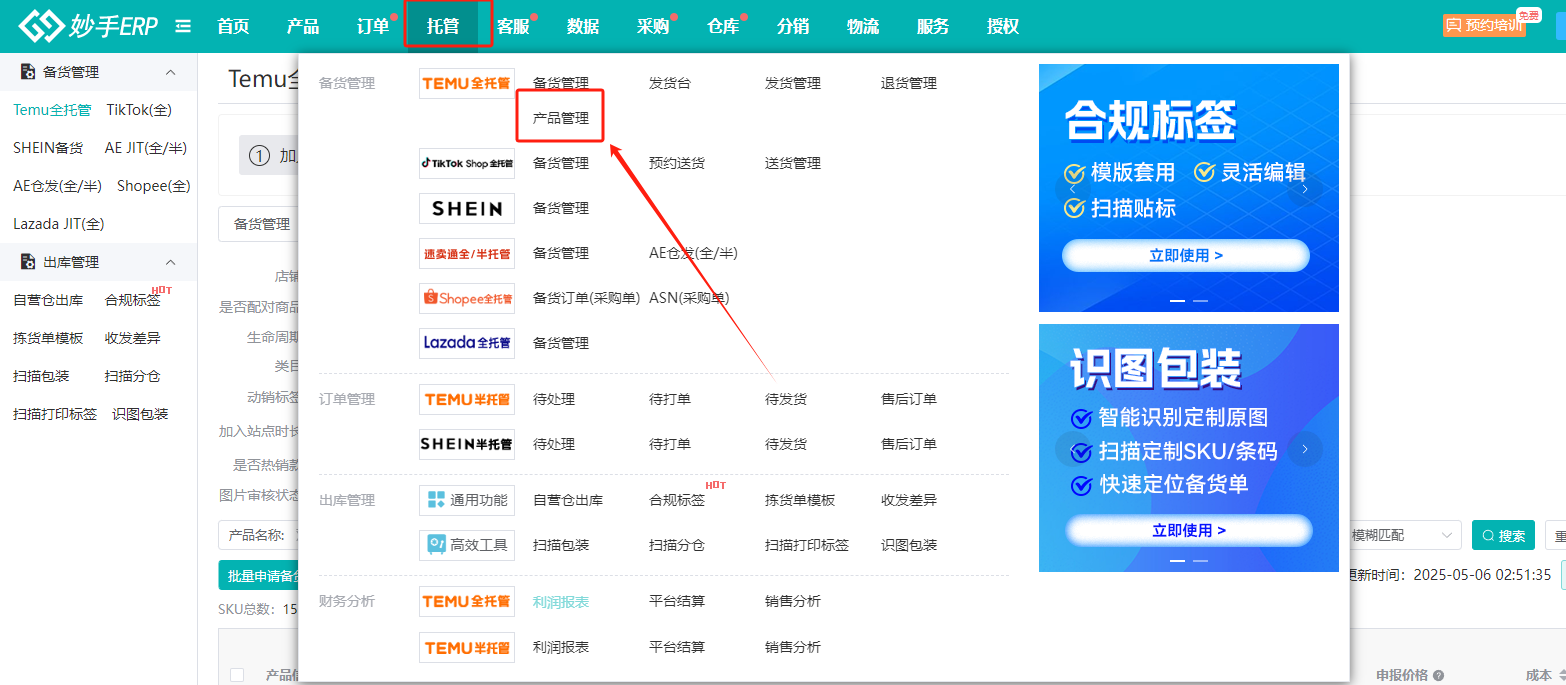The image size is (1566, 685).
Task: Click the Shopee全托管 logo
Action: pos(467,298)
